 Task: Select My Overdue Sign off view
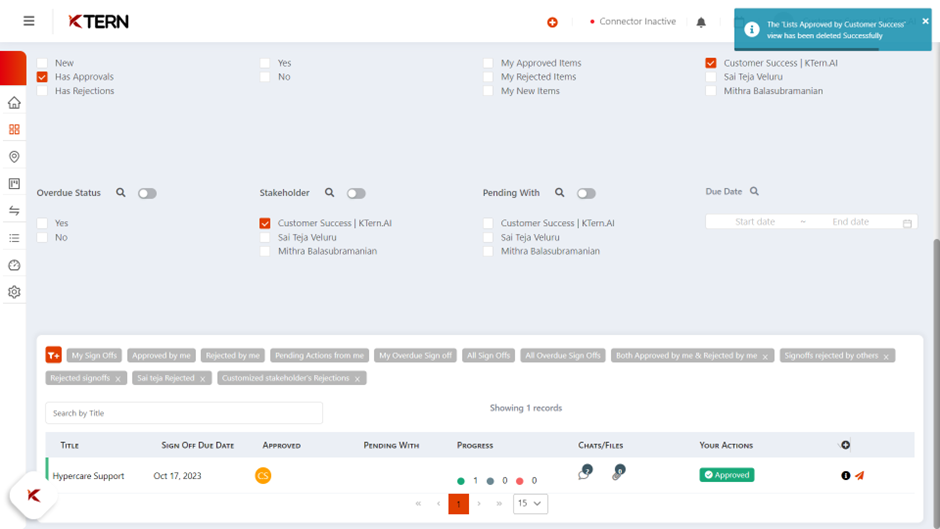tap(415, 356)
